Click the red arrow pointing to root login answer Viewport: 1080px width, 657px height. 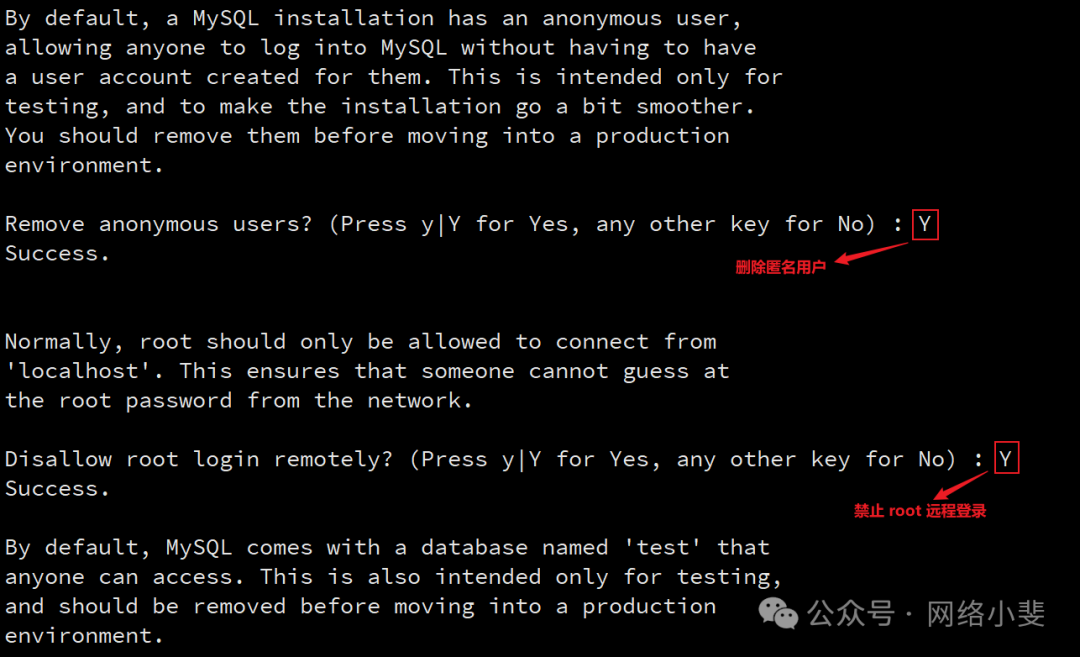961,487
